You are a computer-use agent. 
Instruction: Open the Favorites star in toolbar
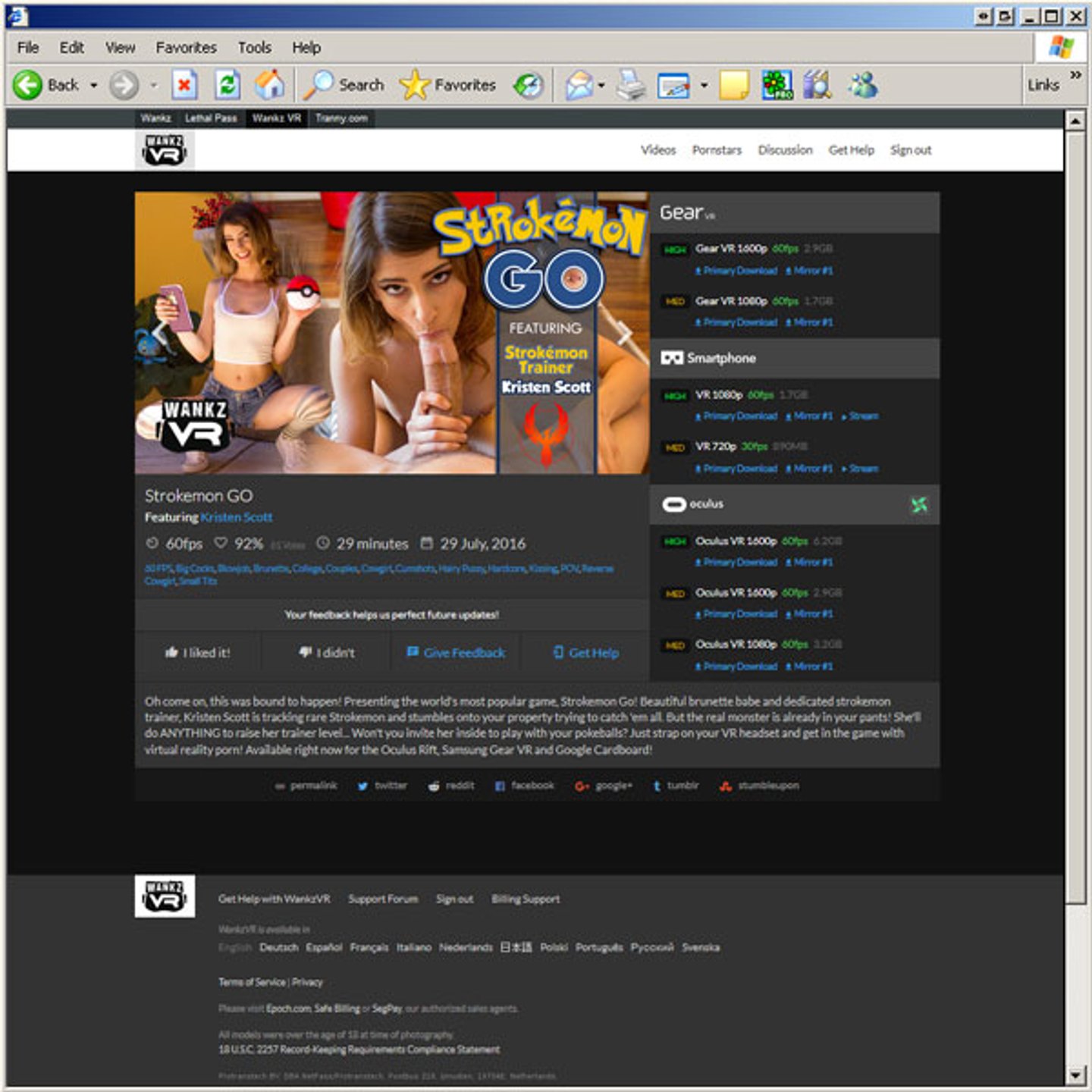pyautogui.click(x=447, y=85)
